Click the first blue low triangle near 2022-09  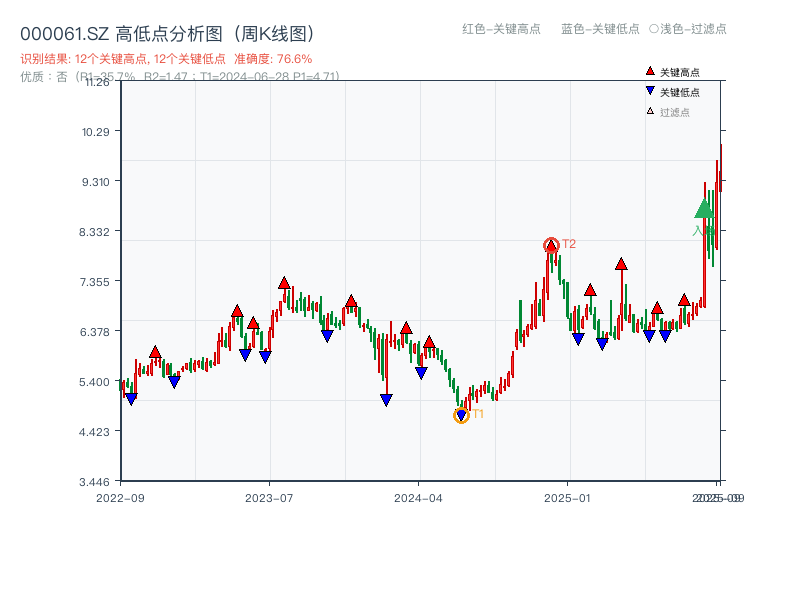(x=131, y=399)
